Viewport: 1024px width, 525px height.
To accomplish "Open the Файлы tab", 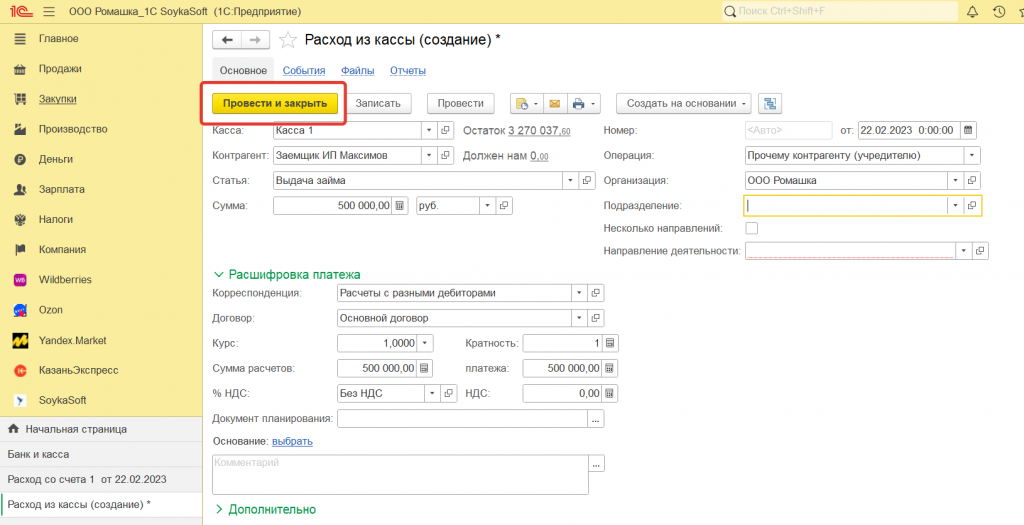I will [357, 70].
